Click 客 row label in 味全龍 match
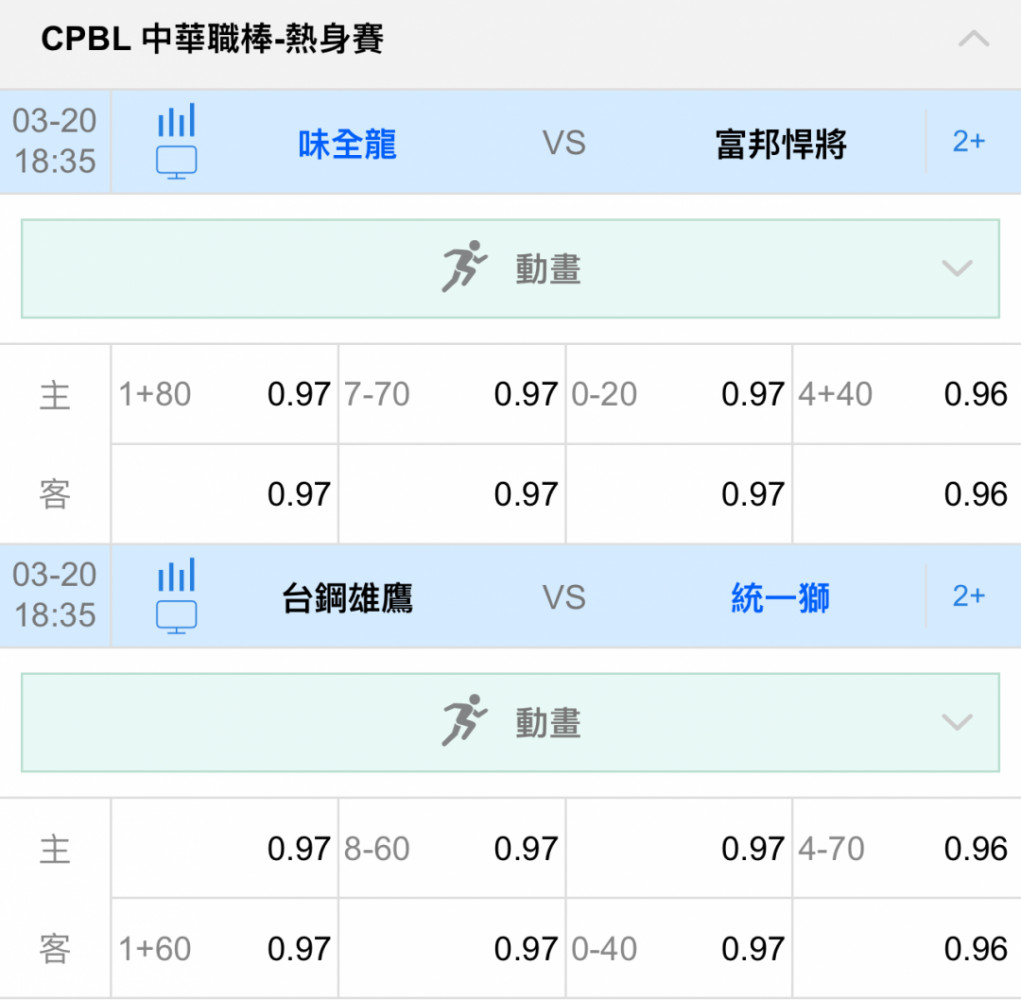 (x=55, y=495)
